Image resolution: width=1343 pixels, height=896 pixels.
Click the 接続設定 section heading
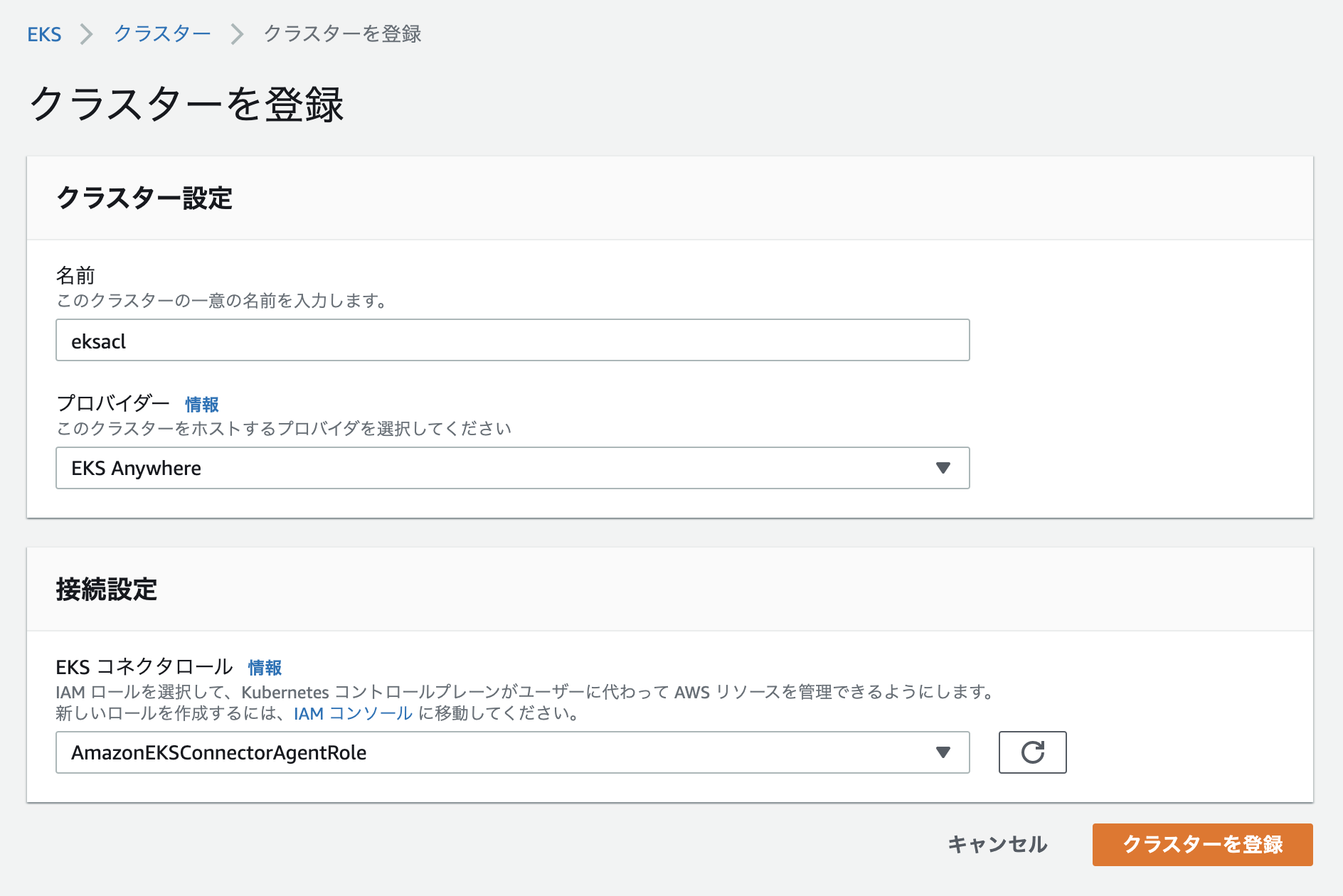click(107, 590)
